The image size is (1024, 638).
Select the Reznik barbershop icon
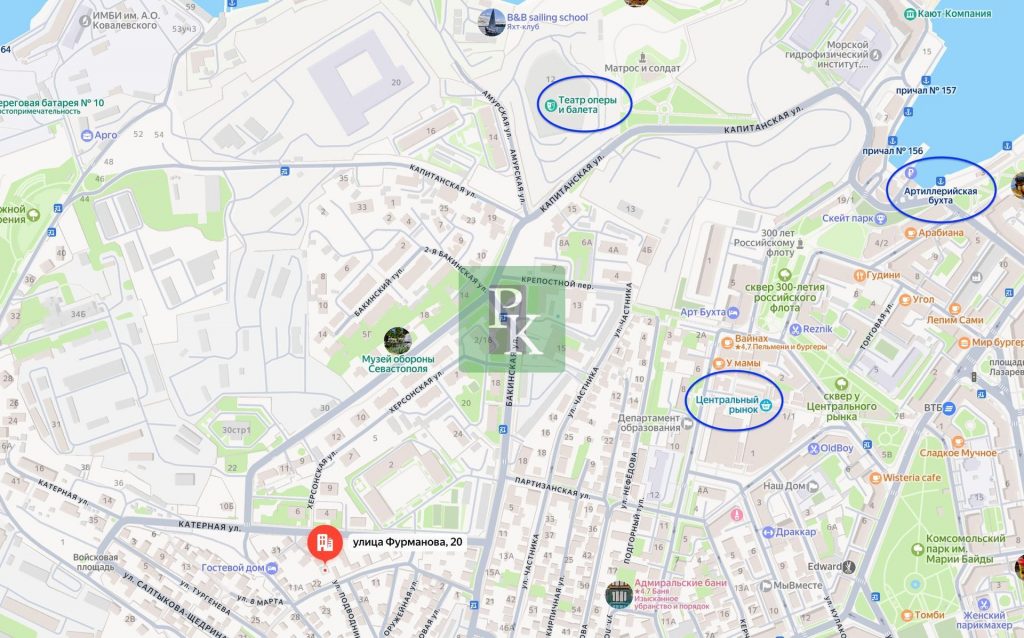(x=795, y=329)
